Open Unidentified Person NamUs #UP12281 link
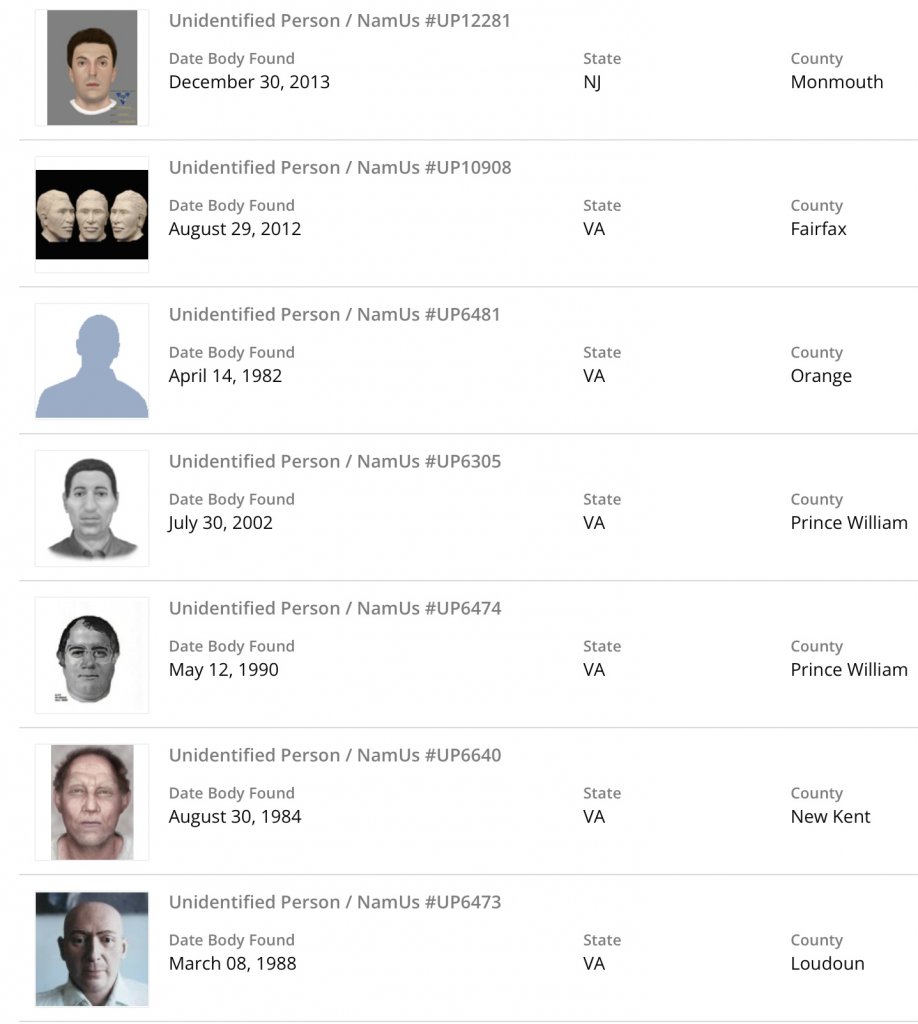The width and height of the screenshot is (918, 1024). pos(339,21)
